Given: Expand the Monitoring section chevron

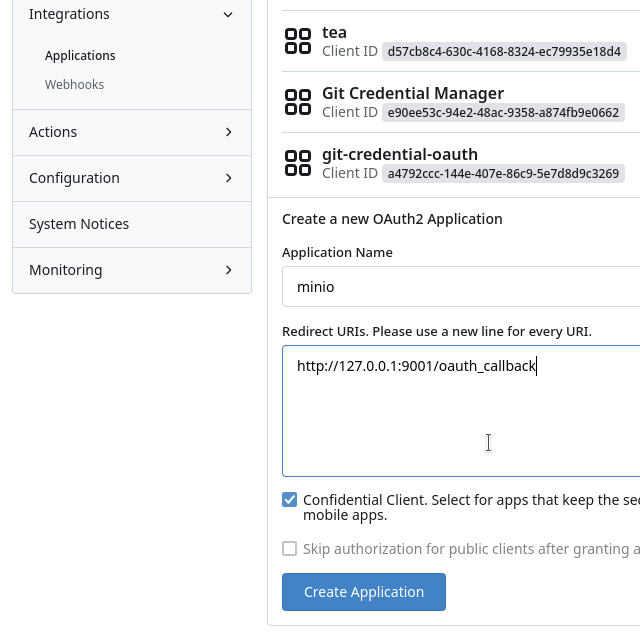Looking at the screenshot, I should [x=228, y=270].
